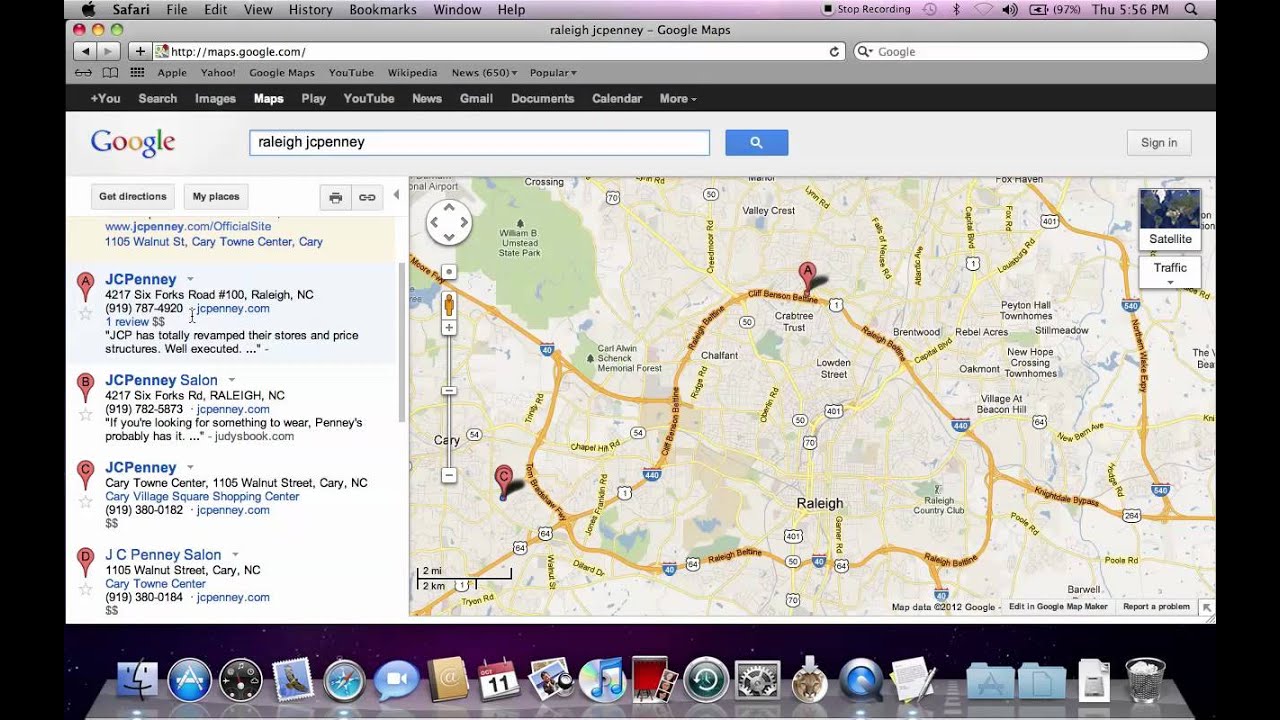This screenshot has width=1280, height=720.
Task: Open YouTube in the Google bar
Action: (369, 98)
